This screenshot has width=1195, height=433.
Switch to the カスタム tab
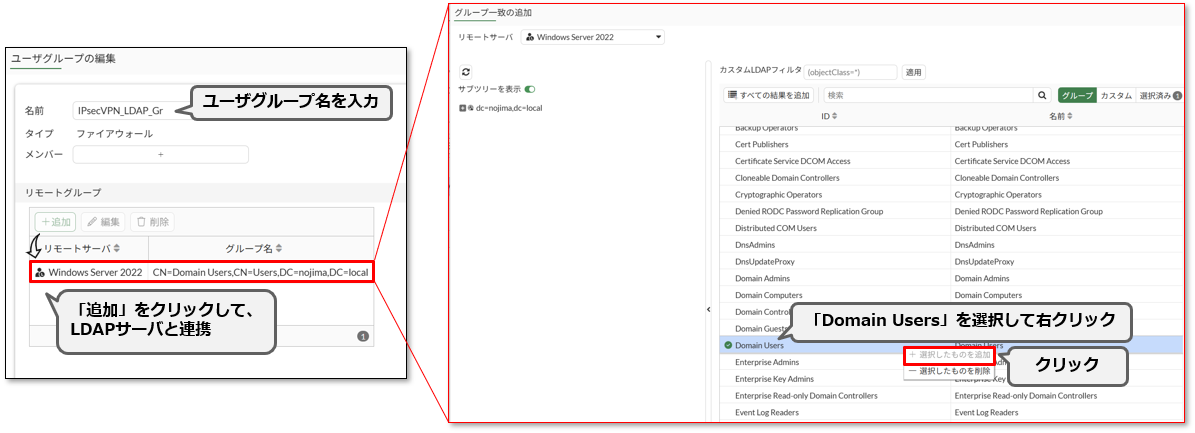1115,95
